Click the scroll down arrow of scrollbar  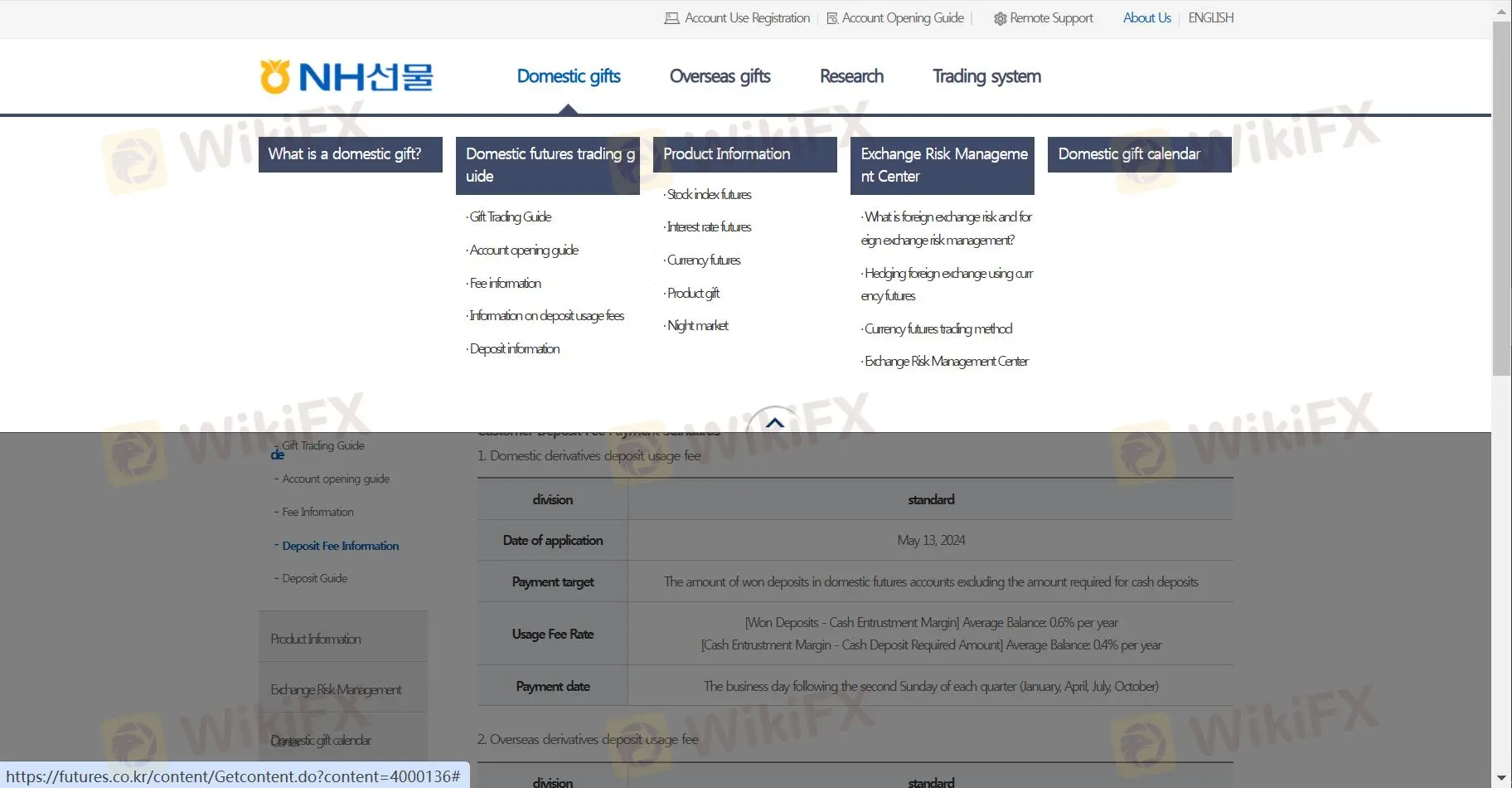pyautogui.click(x=1501, y=778)
